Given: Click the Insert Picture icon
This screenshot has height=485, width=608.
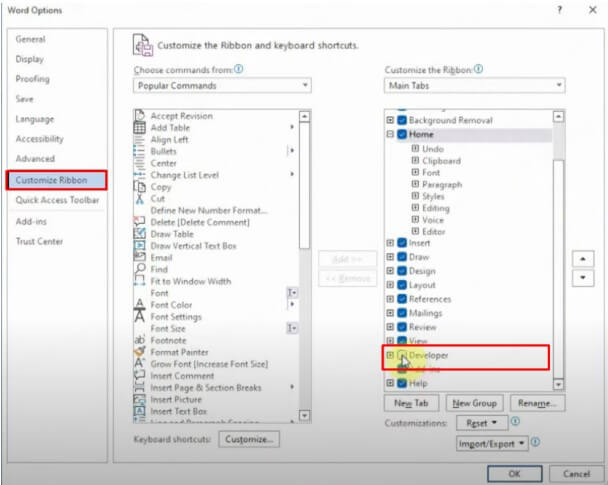Looking at the screenshot, I should tap(140, 399).
